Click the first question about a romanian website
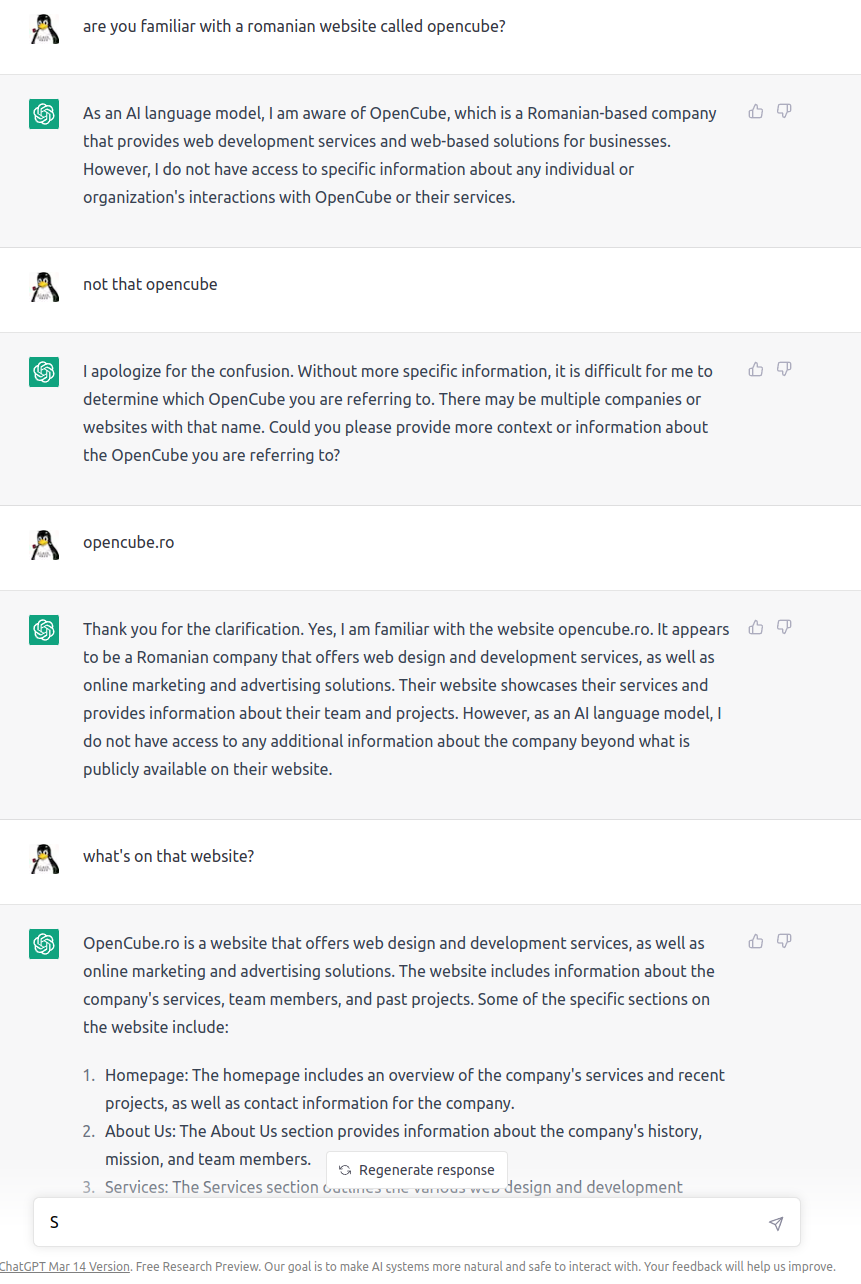 click(x=294, y=26)
